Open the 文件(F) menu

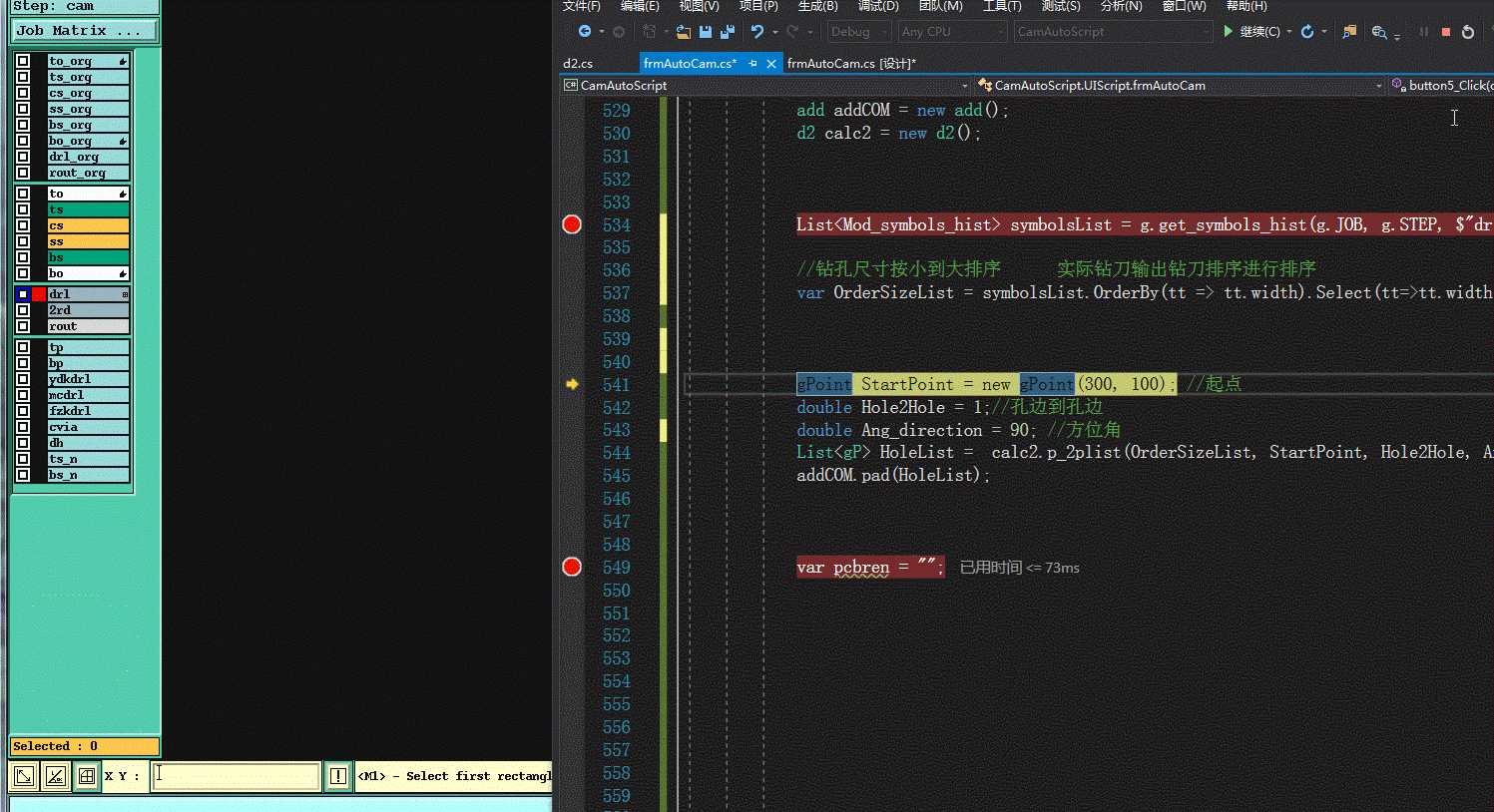[x=582, y=6]
